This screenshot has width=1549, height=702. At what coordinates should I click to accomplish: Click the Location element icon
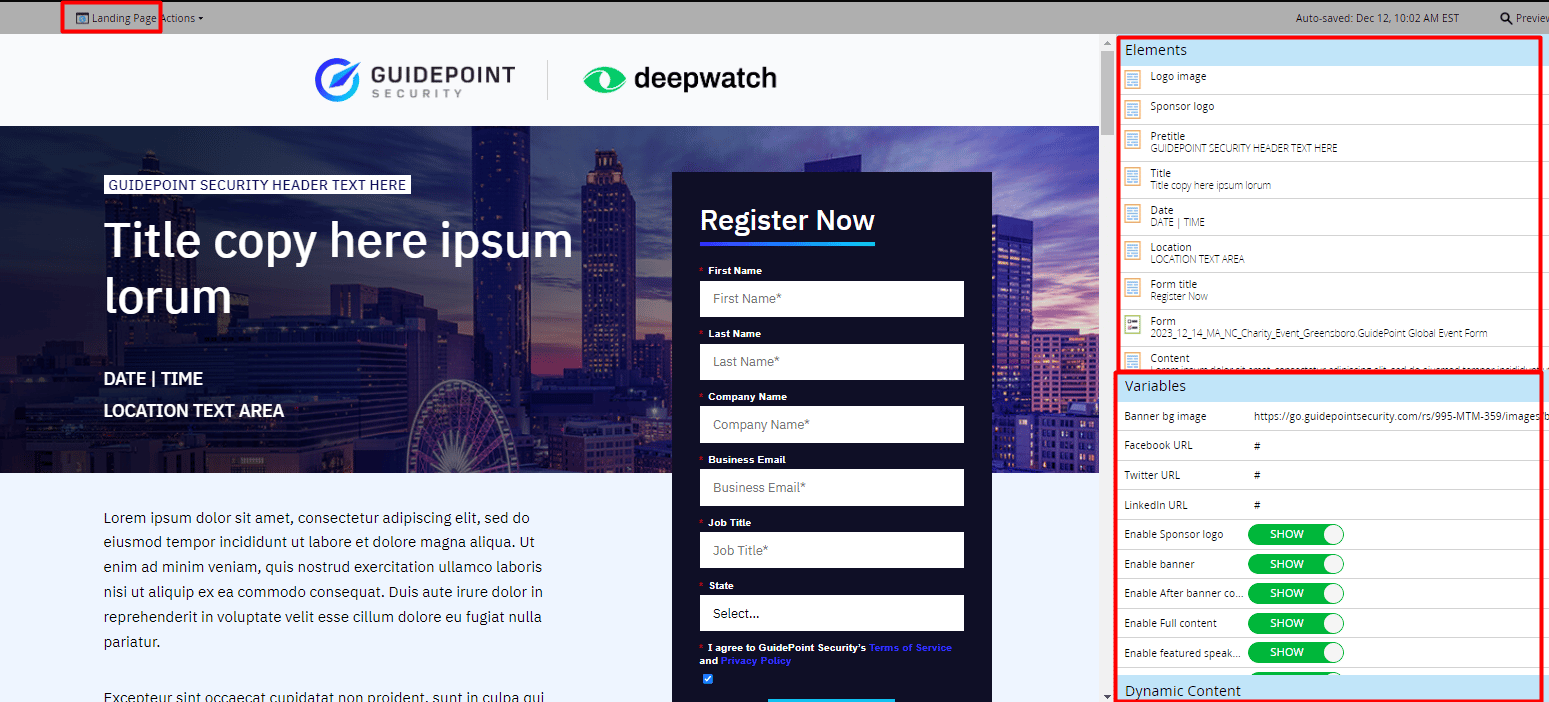tap(1132, 251)
